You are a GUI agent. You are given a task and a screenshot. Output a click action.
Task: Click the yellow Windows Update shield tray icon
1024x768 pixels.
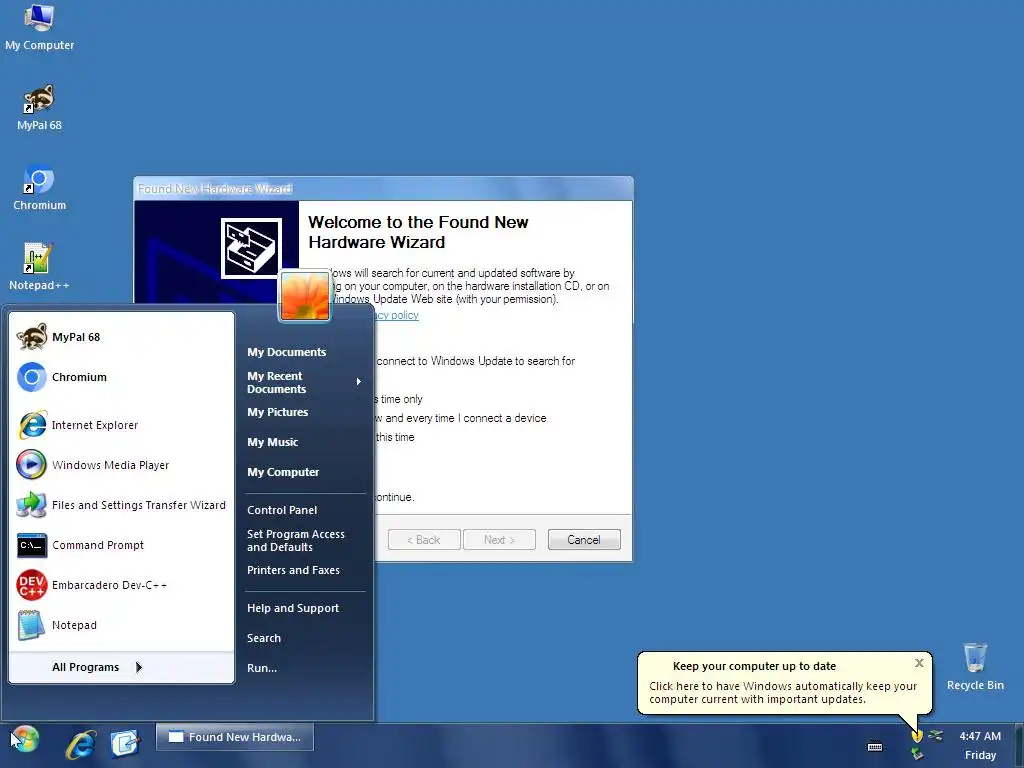pos(917,736)
